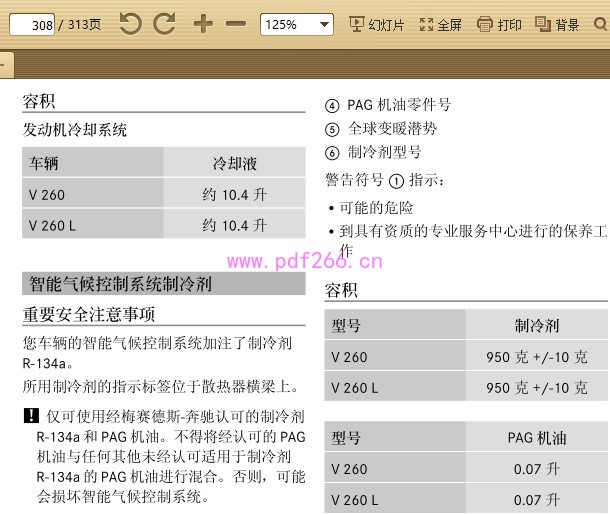Rotate the page clockwise
Image resolution: width=610 pixels, height=515 pixels.
[x=164, y=24]
